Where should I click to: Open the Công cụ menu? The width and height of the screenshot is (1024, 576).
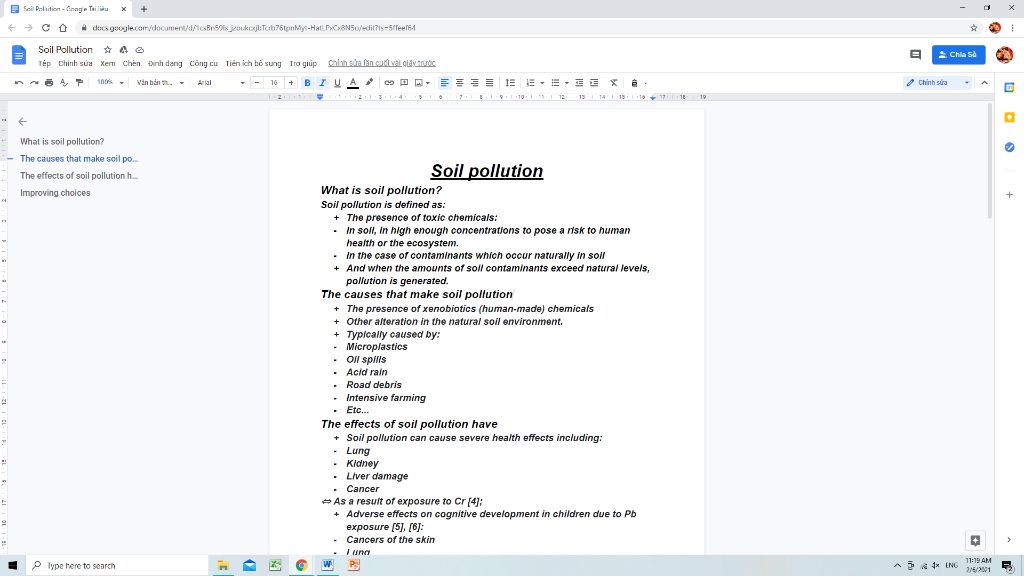click(x=204, y=63)
